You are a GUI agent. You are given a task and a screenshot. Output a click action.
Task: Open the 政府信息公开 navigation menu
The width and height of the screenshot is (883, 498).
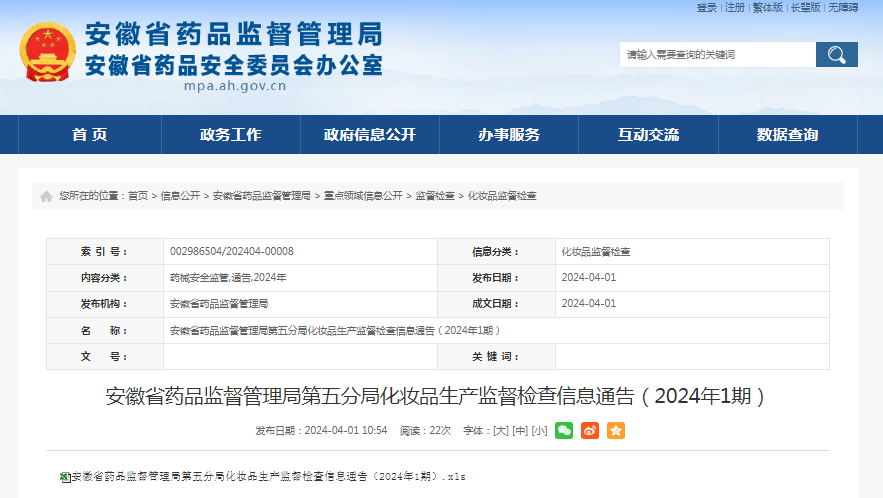coord(369,135)
